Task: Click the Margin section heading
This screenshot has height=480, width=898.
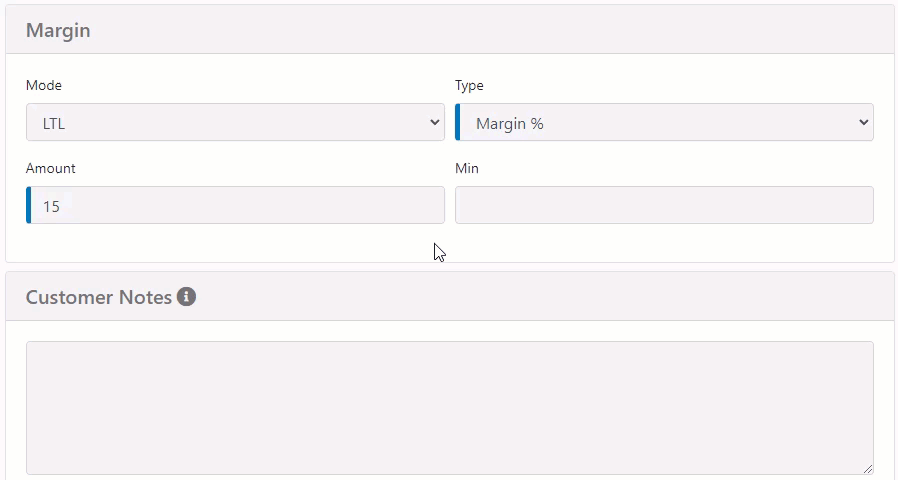Action: 58,30
